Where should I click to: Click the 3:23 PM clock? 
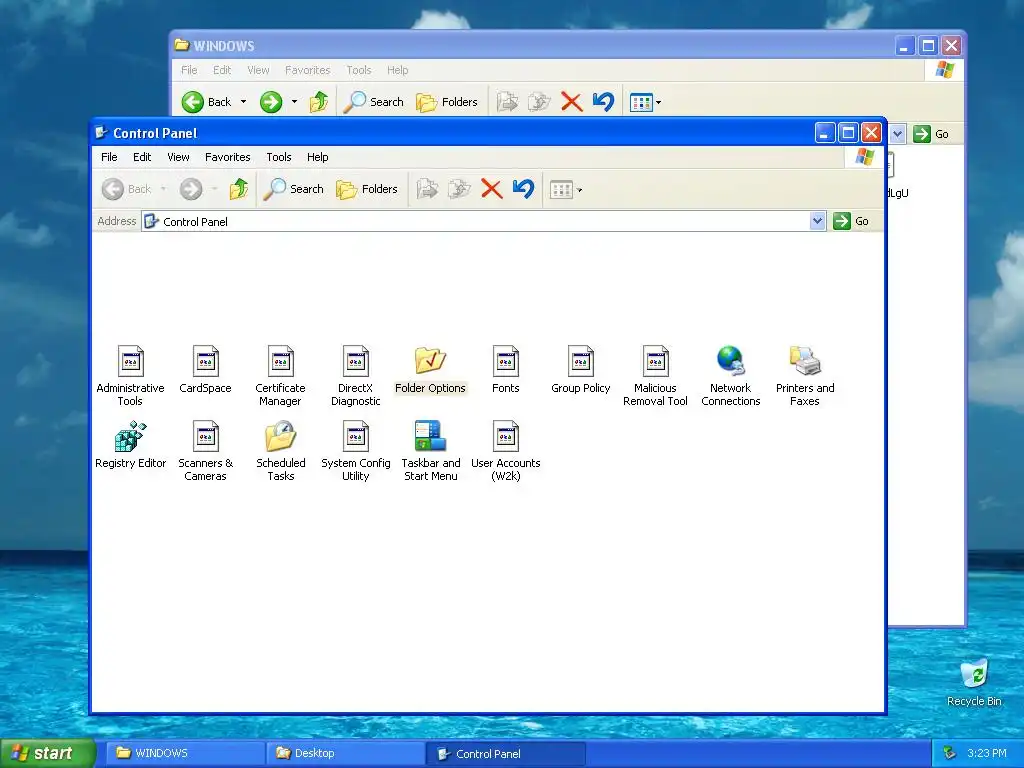(987, 753)
